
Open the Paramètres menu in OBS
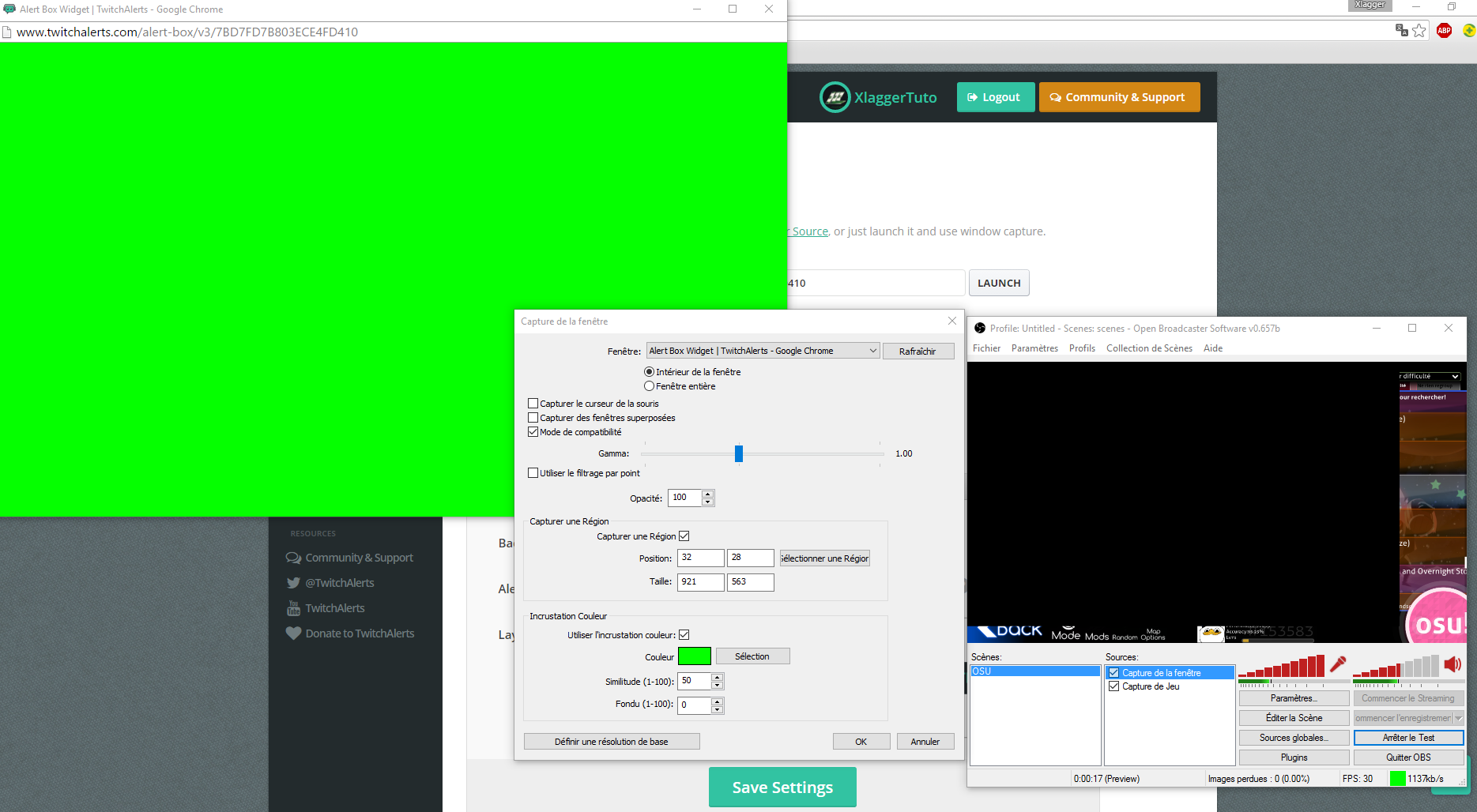coord(1034,348)
